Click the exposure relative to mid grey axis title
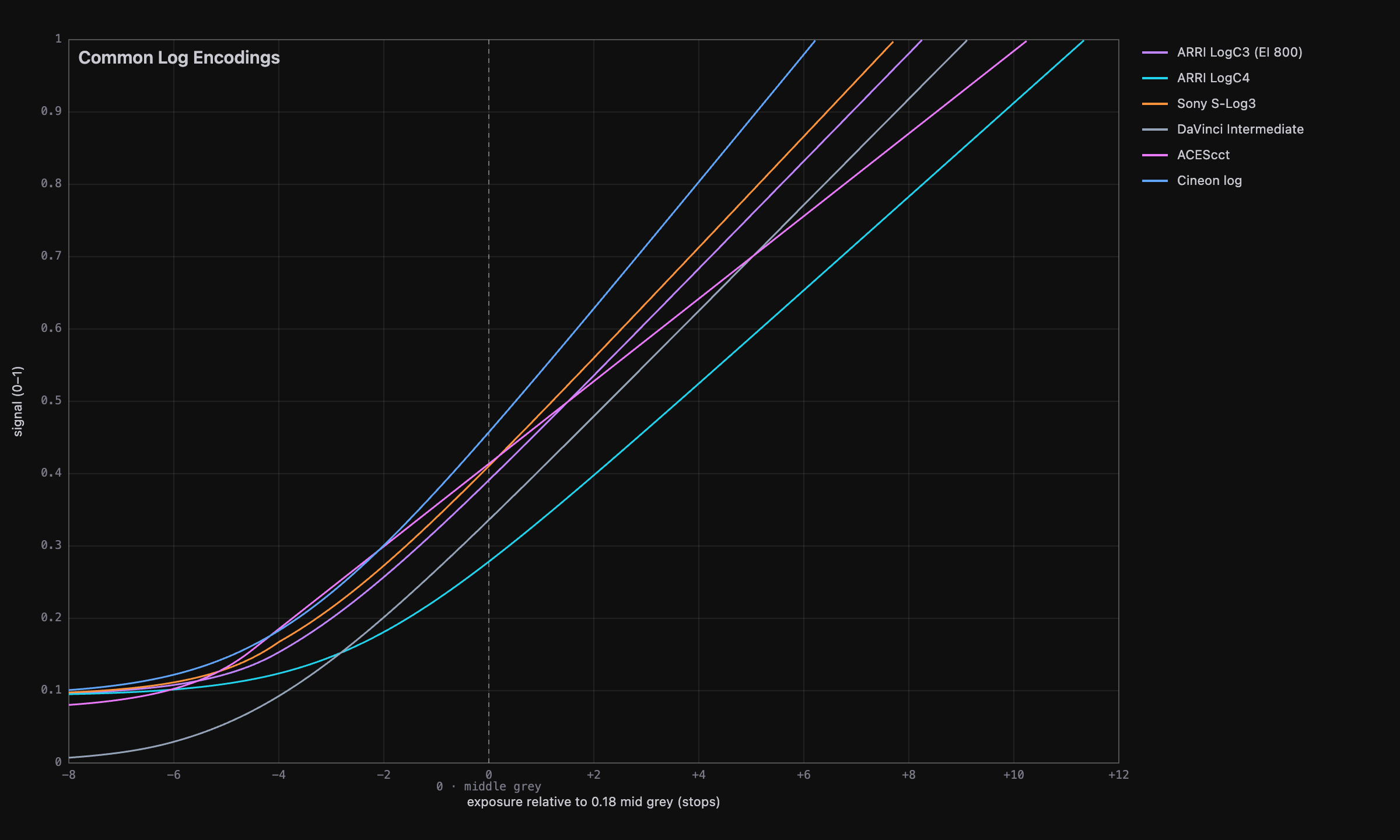The height and width of the screenshot is (840, 1400). pos(593,802)
